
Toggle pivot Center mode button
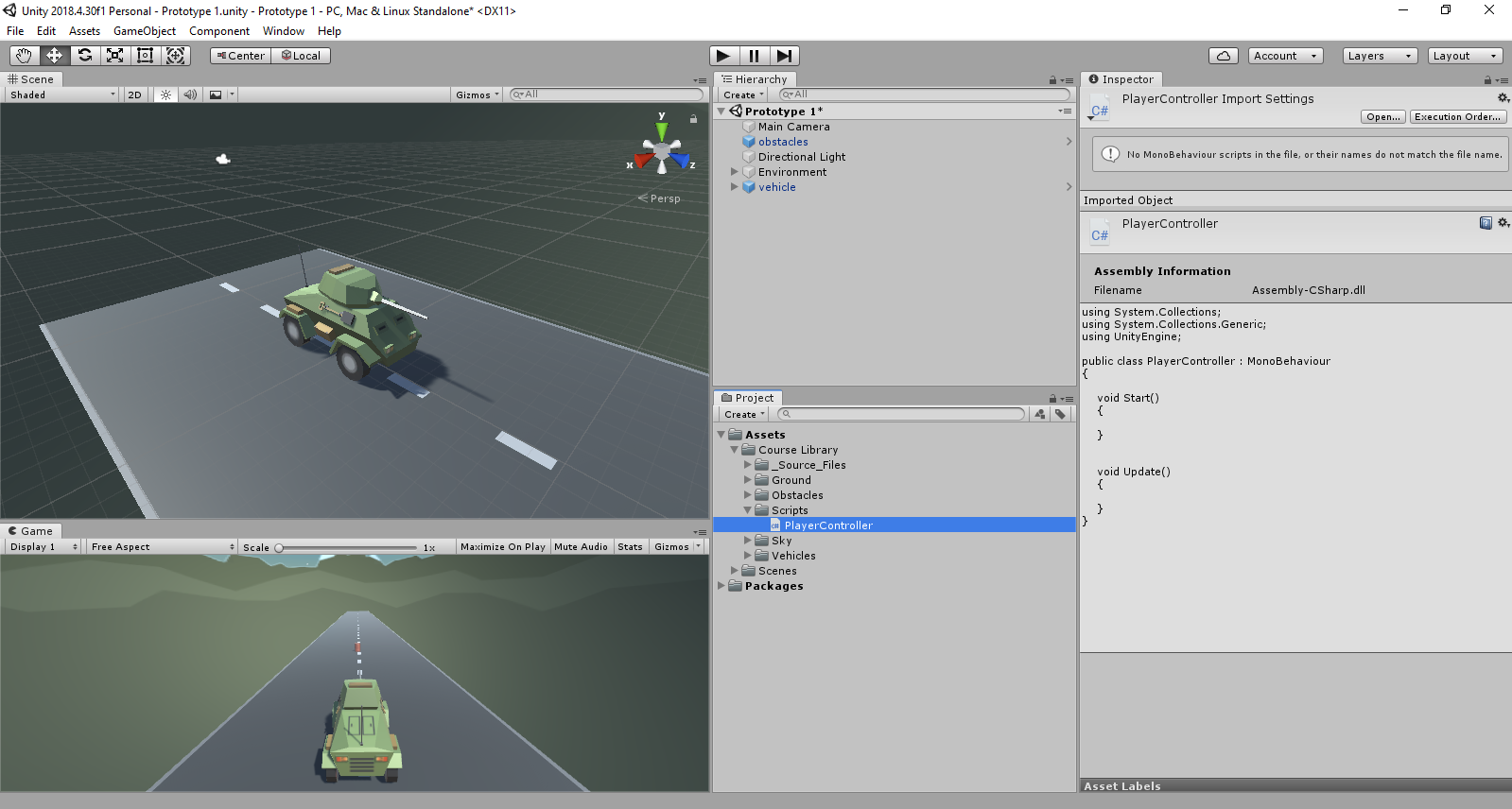point(240,56)
